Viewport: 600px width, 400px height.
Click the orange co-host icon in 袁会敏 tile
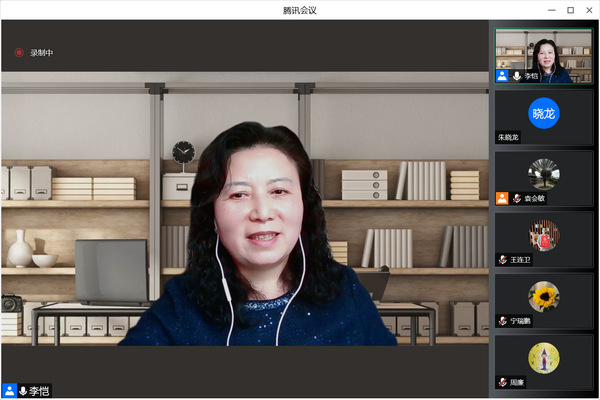(x=502, y=198)
